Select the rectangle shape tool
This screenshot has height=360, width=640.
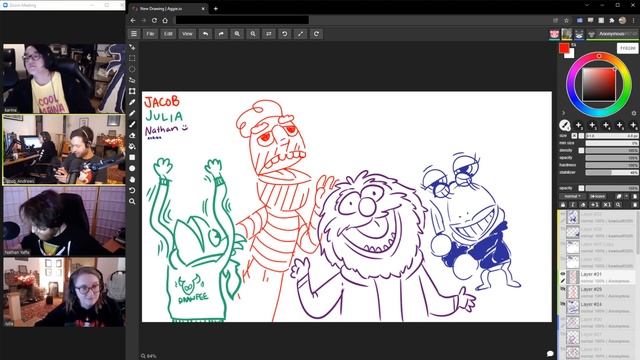tap(132, 158)
